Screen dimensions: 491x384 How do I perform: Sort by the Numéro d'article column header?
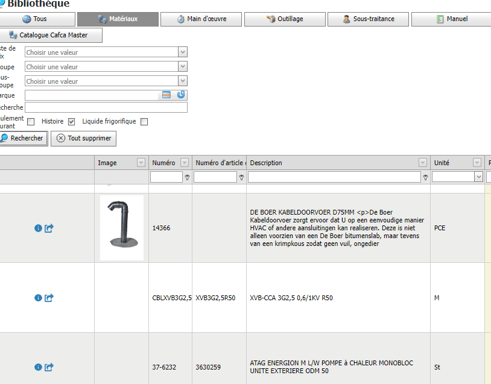219,163
